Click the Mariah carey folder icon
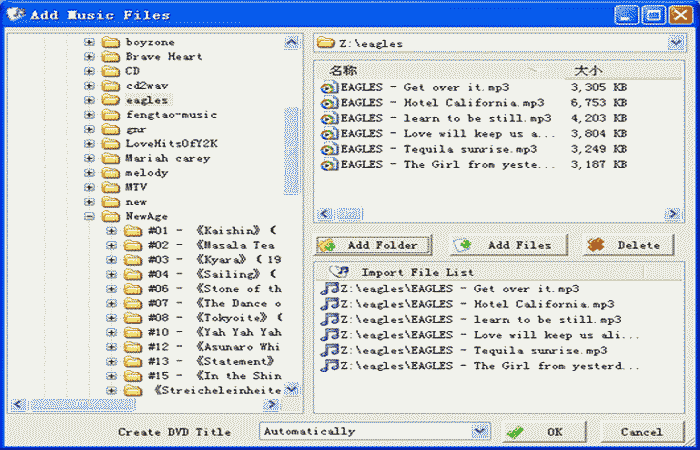 click(x=111, y=158)
